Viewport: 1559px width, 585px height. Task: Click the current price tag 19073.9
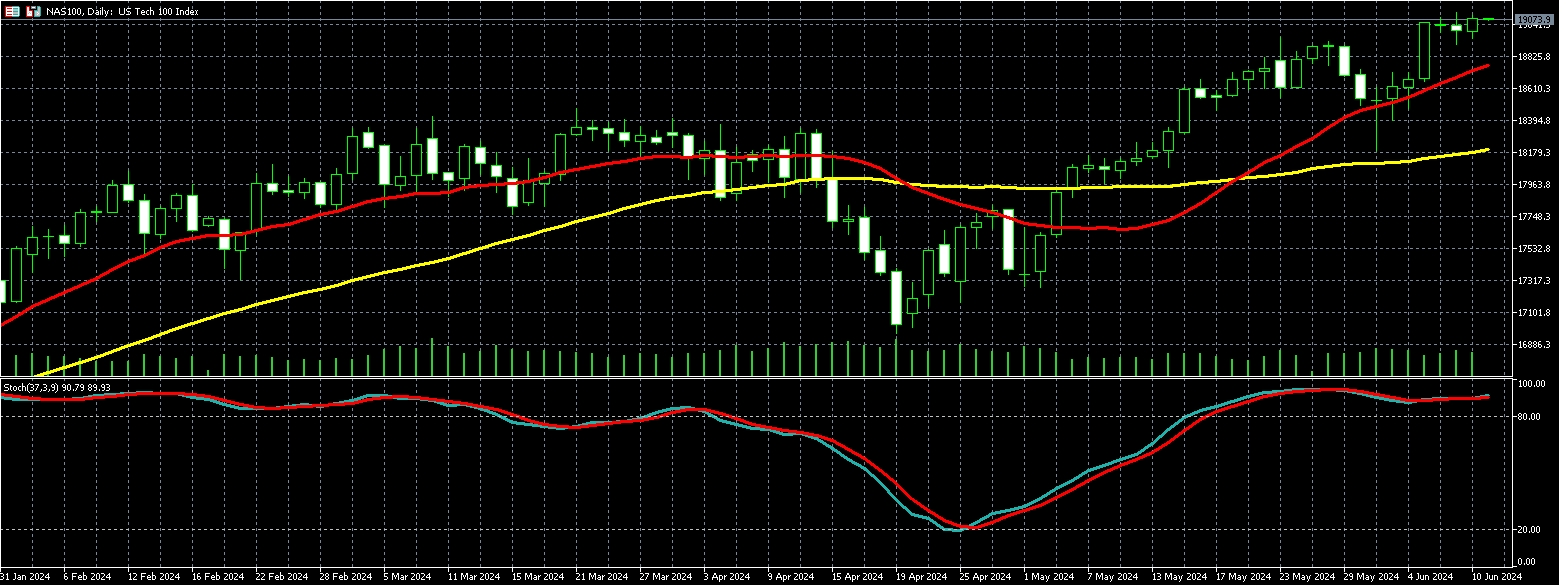point(1533,19)
